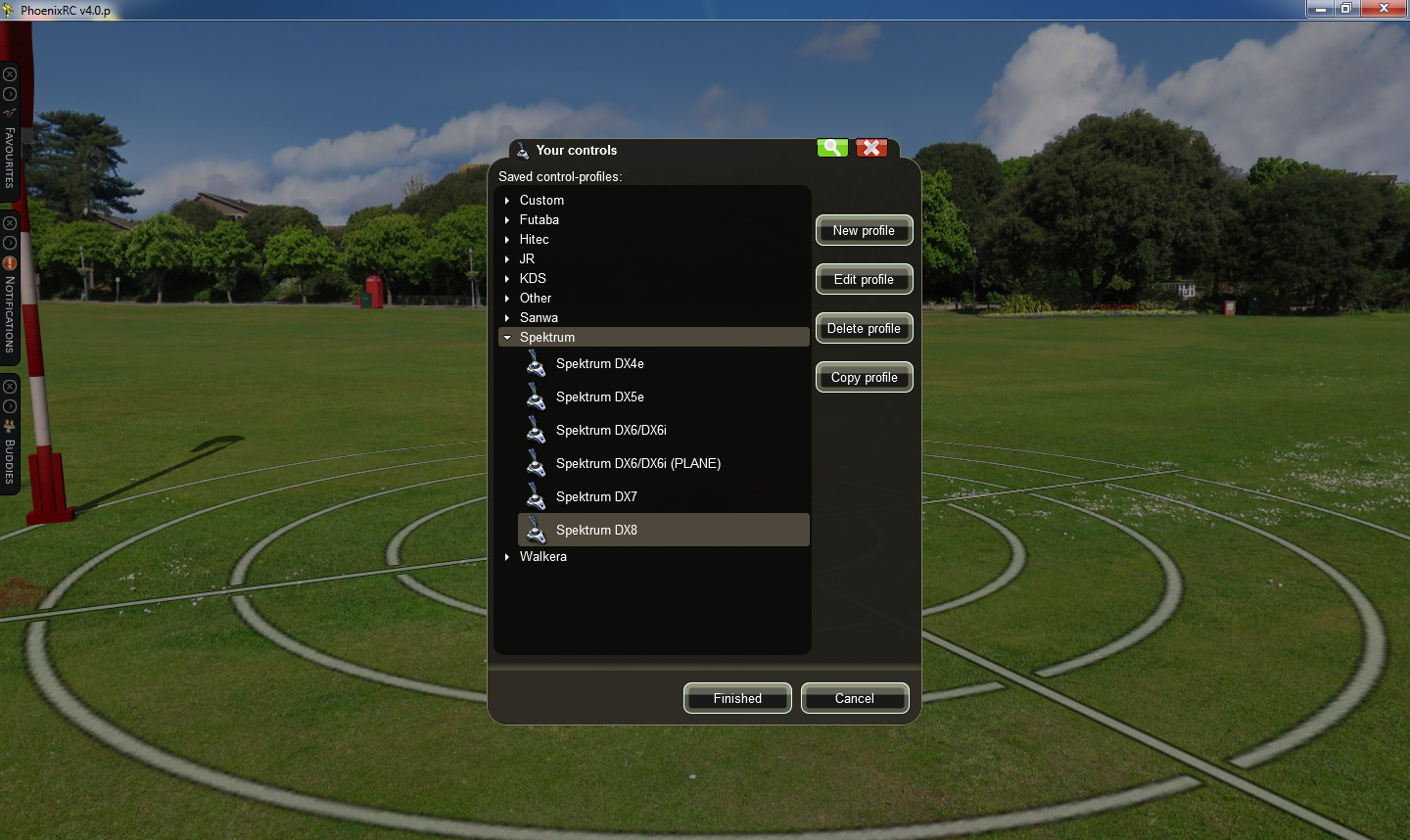Select the Spektrum DX5e profile text
The image size is (1410, 840).
(x=600, y=397)
